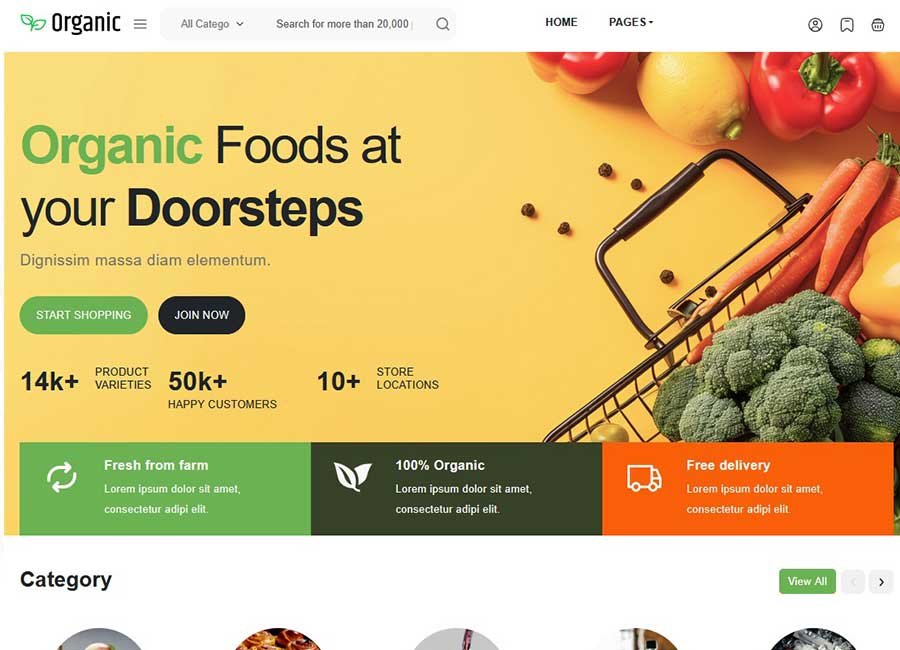The width and height of the screenshot is (900, 650).
Task: Open the first category thumbnail circle
Action: pos(99,639)
